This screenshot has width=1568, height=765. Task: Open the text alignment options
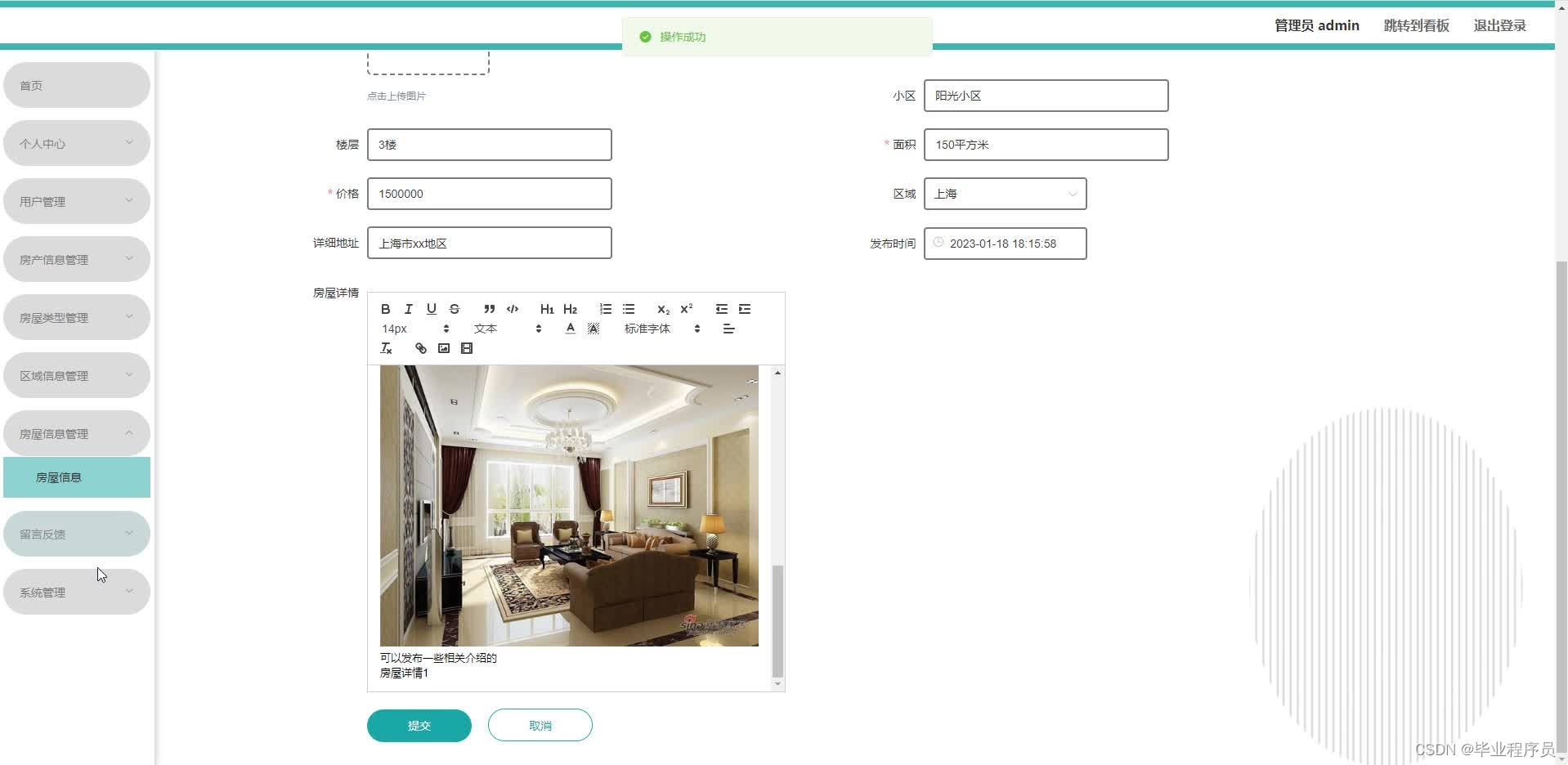(729, 329)
